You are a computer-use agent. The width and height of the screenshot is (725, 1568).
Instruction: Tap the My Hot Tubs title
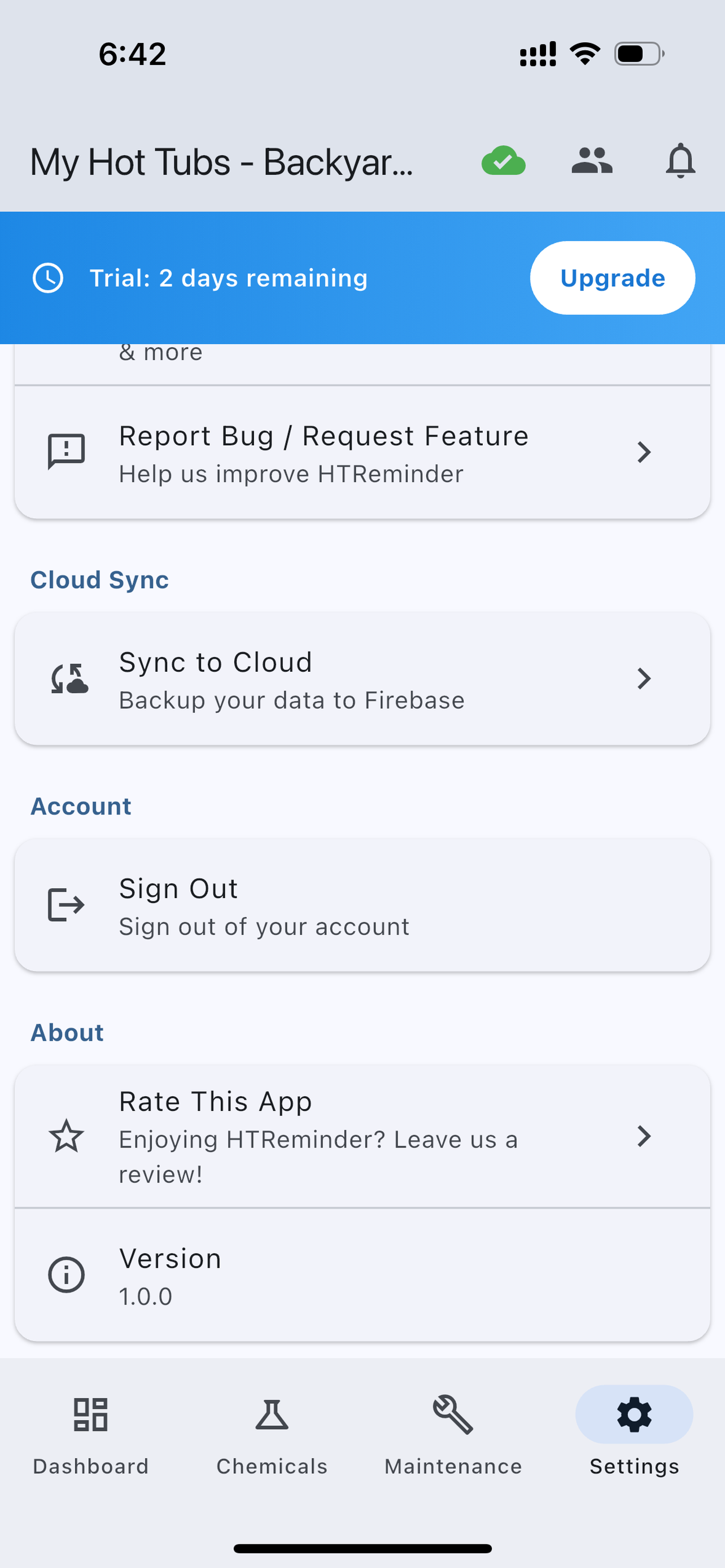coord(221,163)
